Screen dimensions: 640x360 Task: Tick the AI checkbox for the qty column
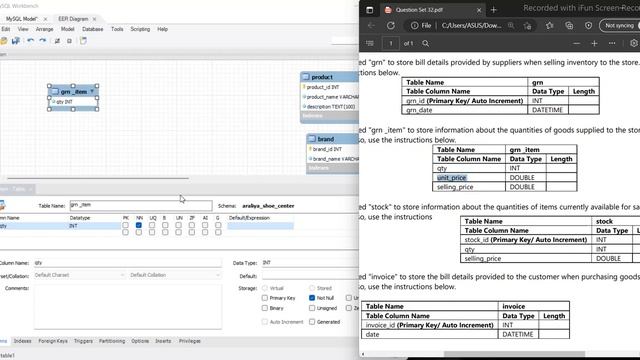point(205,225)
